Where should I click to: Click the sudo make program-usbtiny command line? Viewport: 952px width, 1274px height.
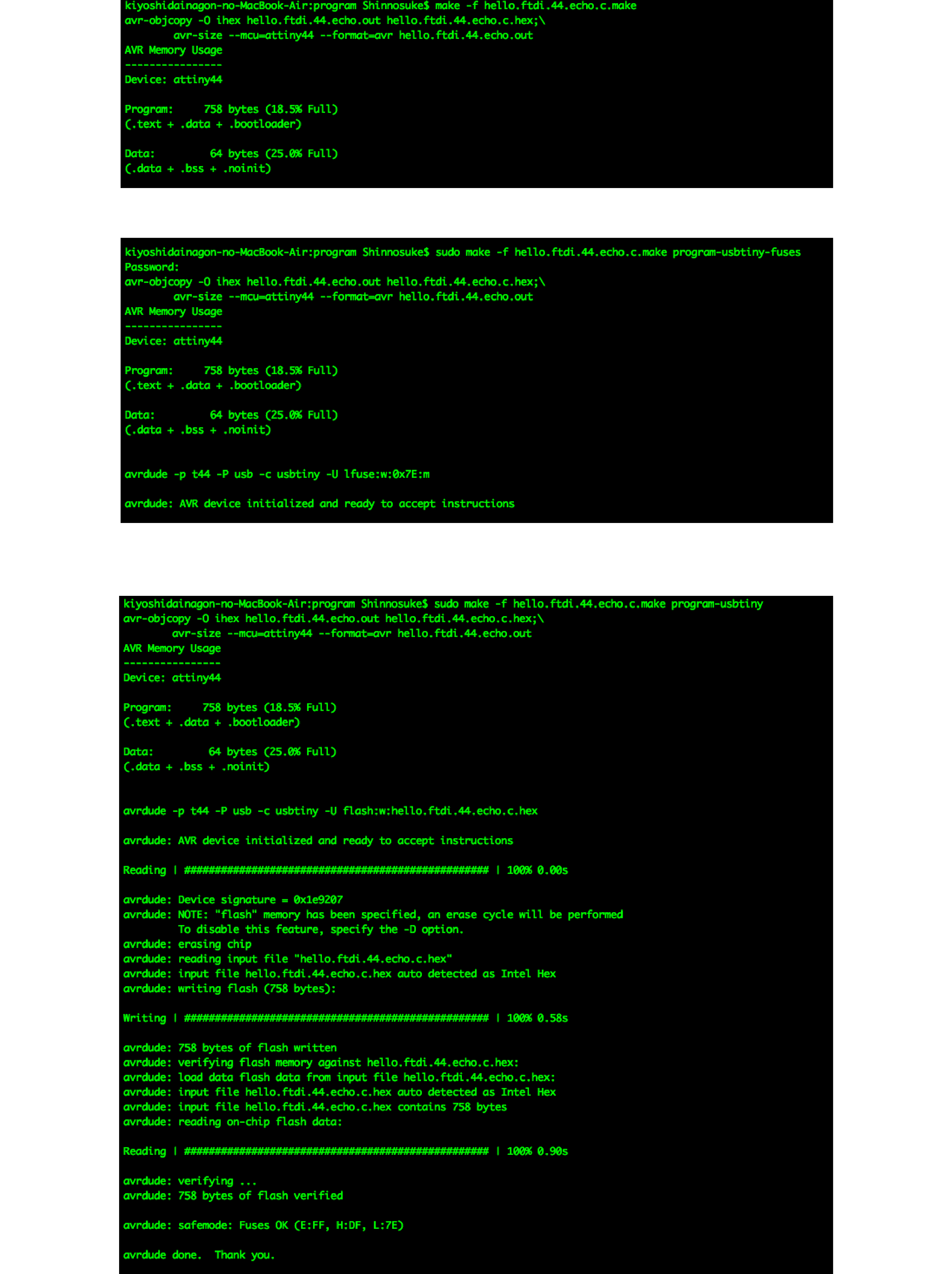tap(443, 604)
